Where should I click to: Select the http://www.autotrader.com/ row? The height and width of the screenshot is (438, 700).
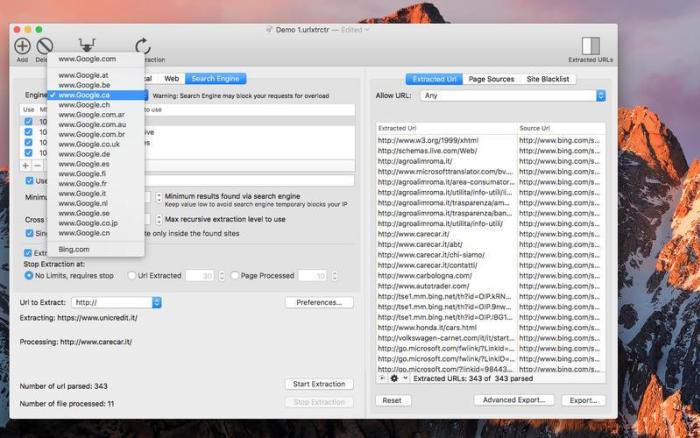(x=491, y=286)
